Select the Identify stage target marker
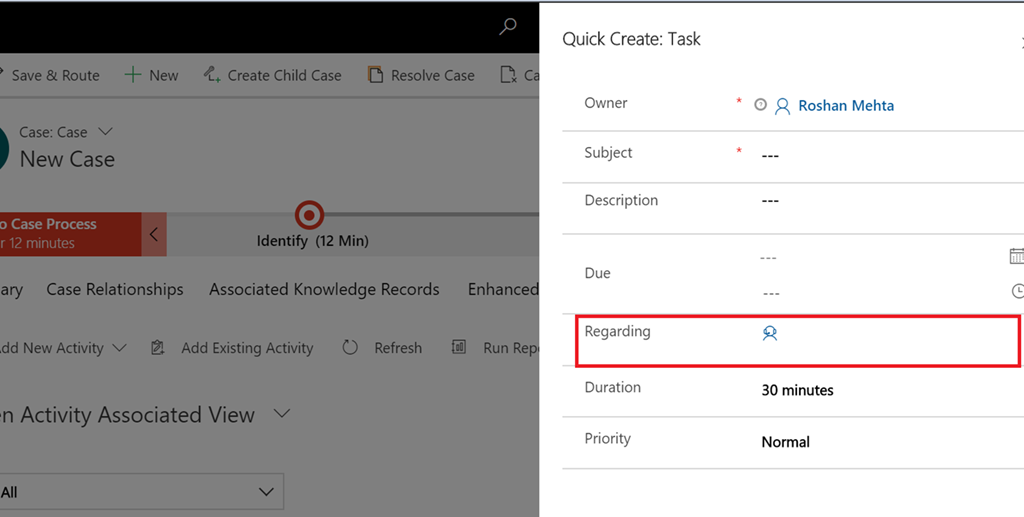The image size is (1024, 517). point(309,215)
